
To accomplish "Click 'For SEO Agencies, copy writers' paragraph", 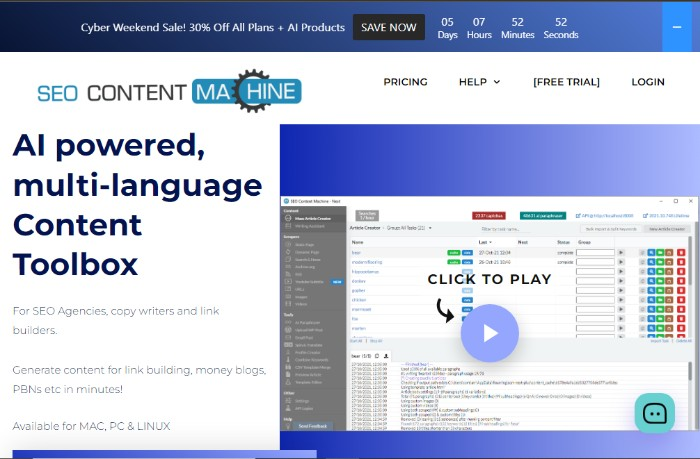I will coord(116,320).
